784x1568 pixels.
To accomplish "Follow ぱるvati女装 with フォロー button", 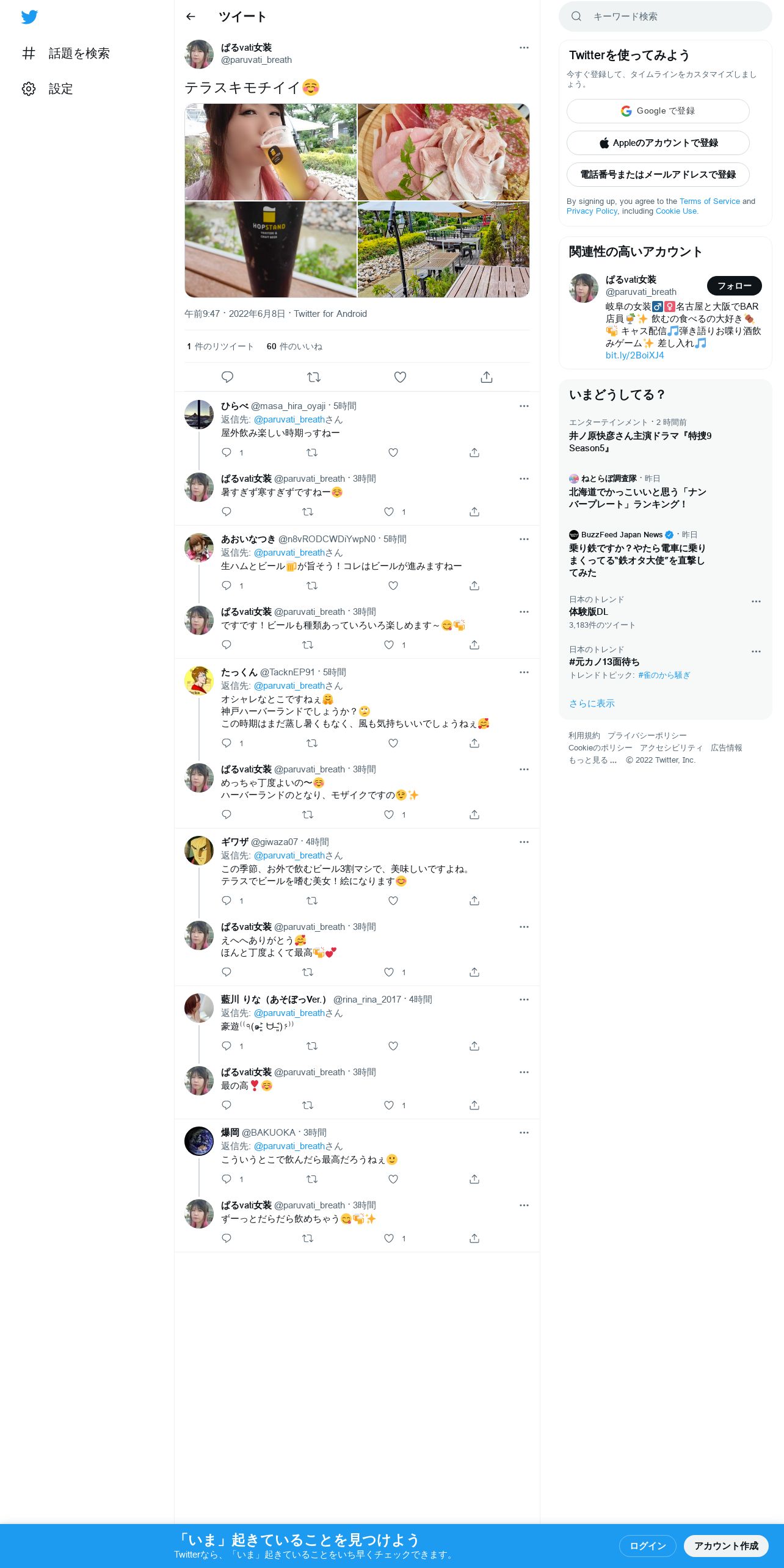I will [x=734, y=286].
